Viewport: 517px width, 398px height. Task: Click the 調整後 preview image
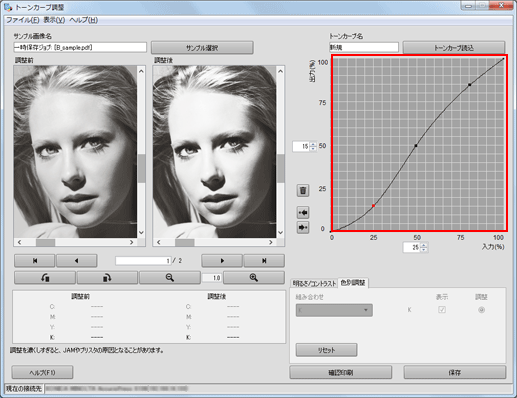click(x=215, y=152)
